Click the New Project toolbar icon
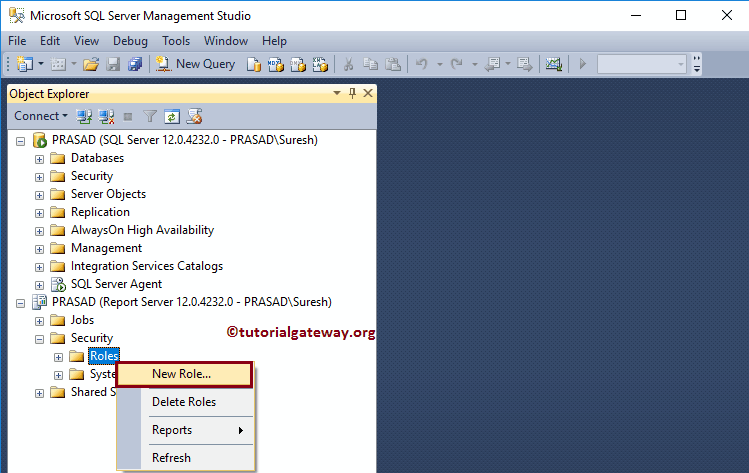Viewport: 749px width, 473px height. (x=24, y=64)
